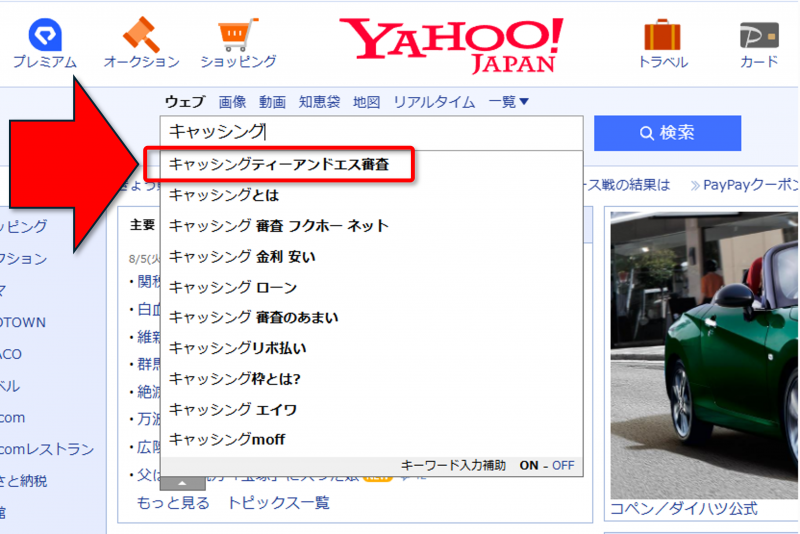Viewport: 800px width, 534px height.
Task: Collapse the suggestion list with up arrow
Action: [x=183, y=482]
